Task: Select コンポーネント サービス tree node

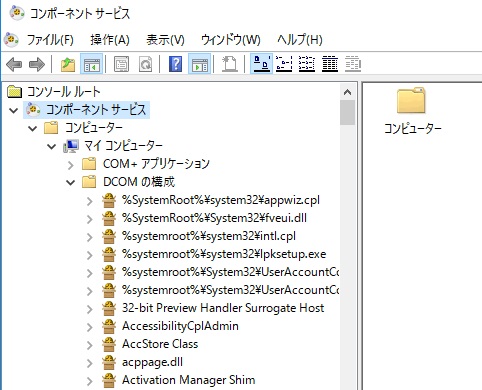Action: [x=96, y=110]
